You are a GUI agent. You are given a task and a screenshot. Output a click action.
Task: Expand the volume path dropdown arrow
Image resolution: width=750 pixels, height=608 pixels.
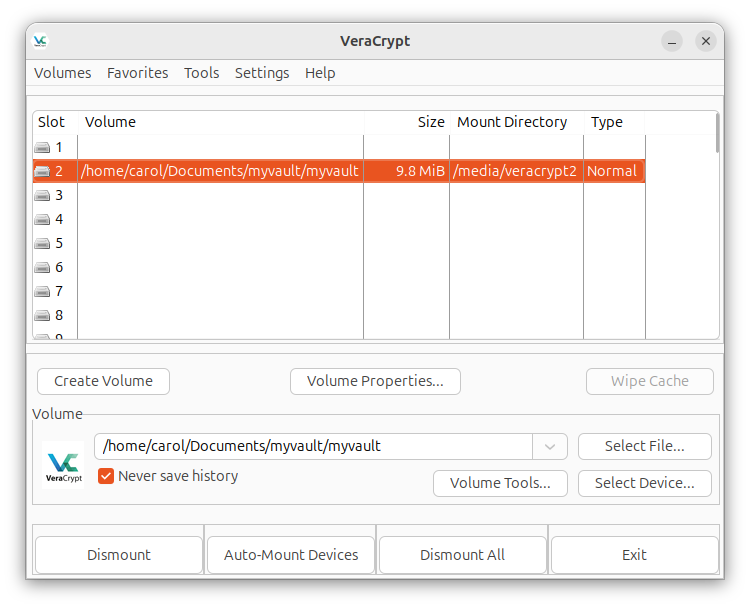pos(550,447)
